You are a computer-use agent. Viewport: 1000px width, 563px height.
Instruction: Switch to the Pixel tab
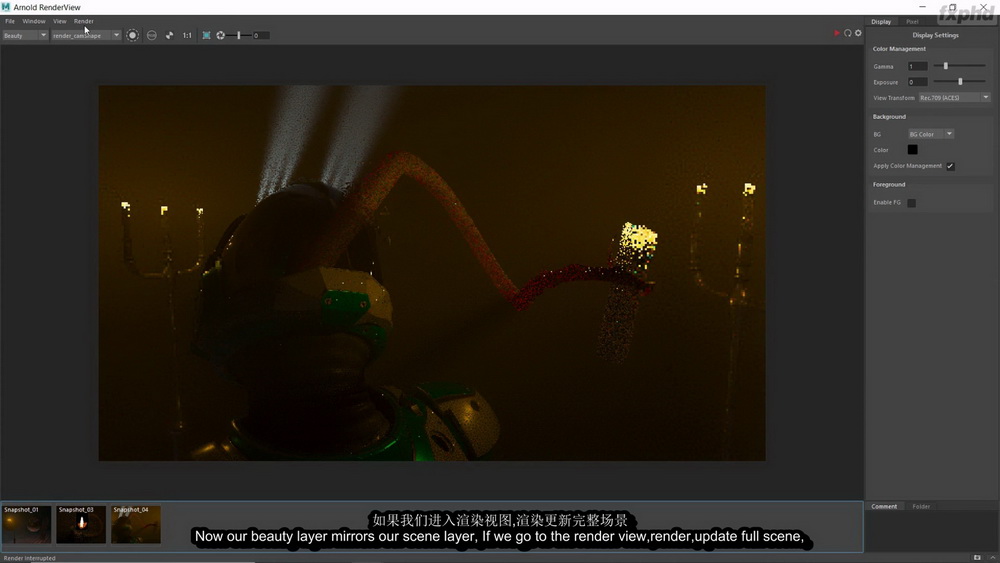coord(913,22)
